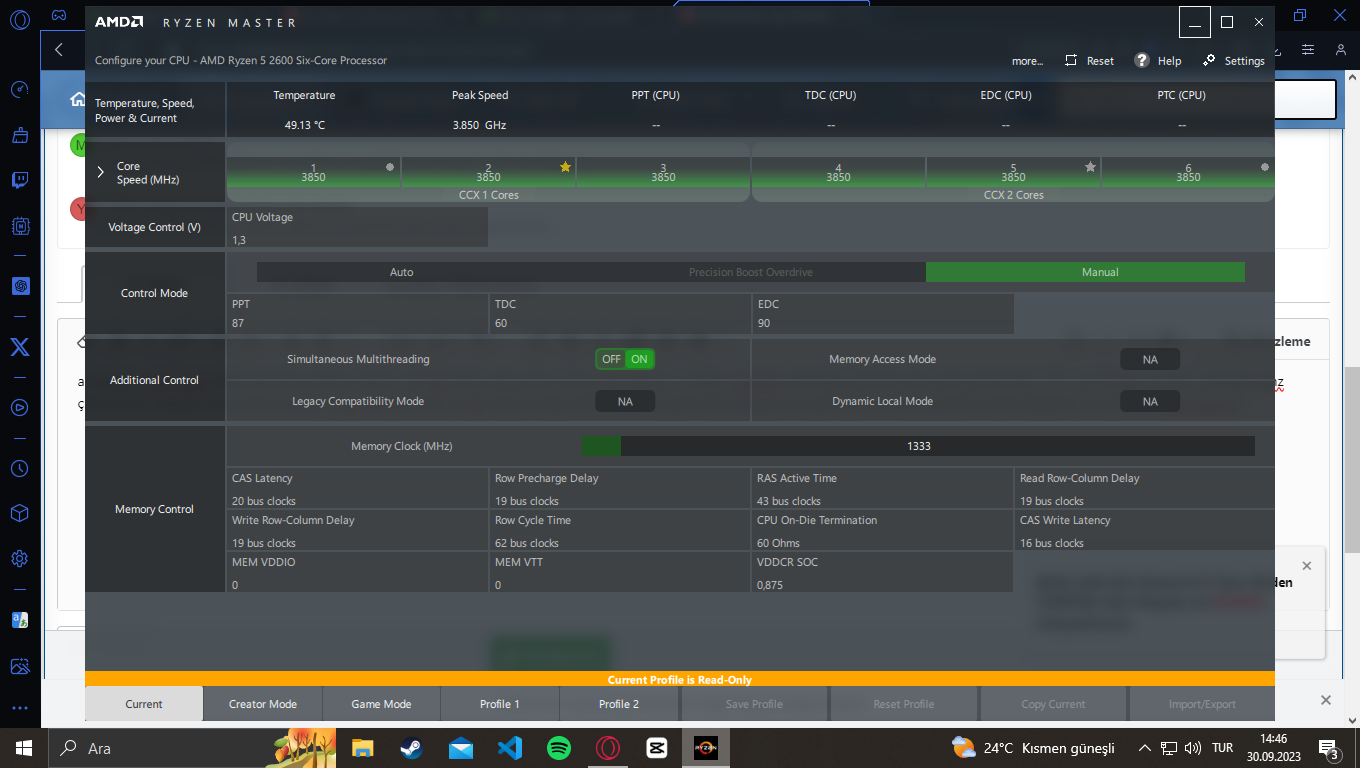Switch to the Creator Mode tab

(263, 704)
